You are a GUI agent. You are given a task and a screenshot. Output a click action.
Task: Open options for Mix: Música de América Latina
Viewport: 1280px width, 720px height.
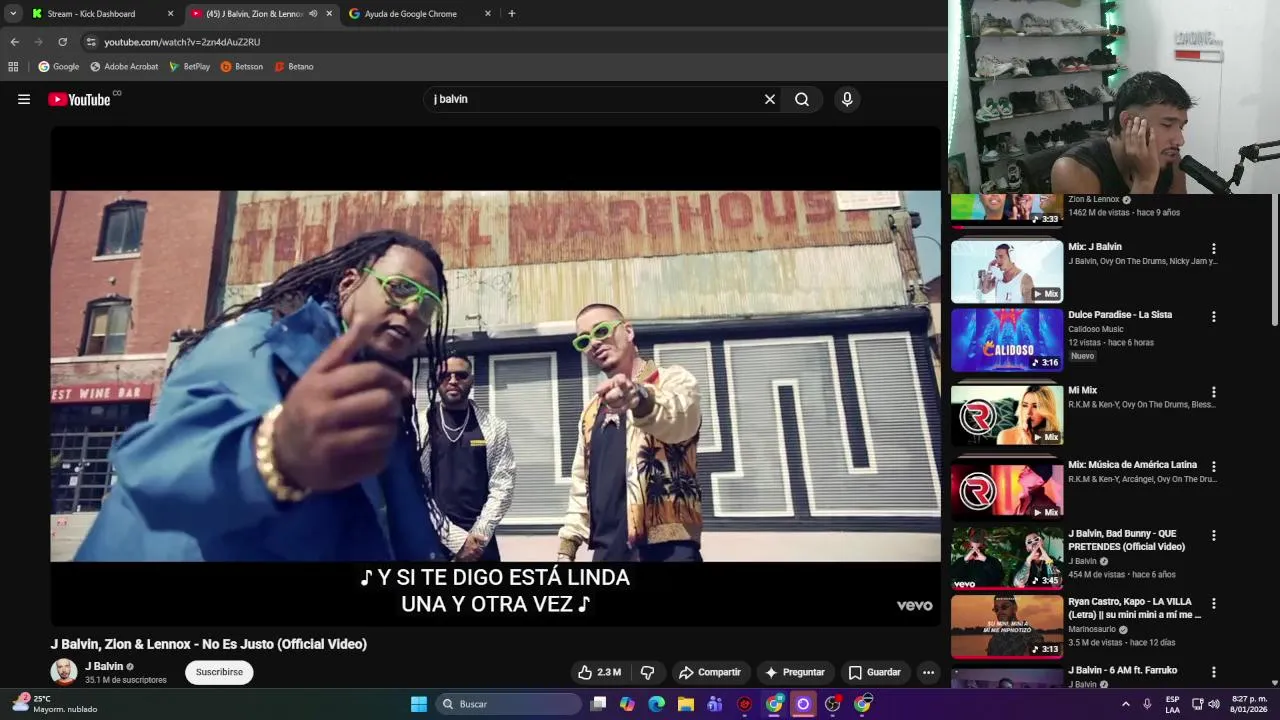click(x=1214, y=466)
